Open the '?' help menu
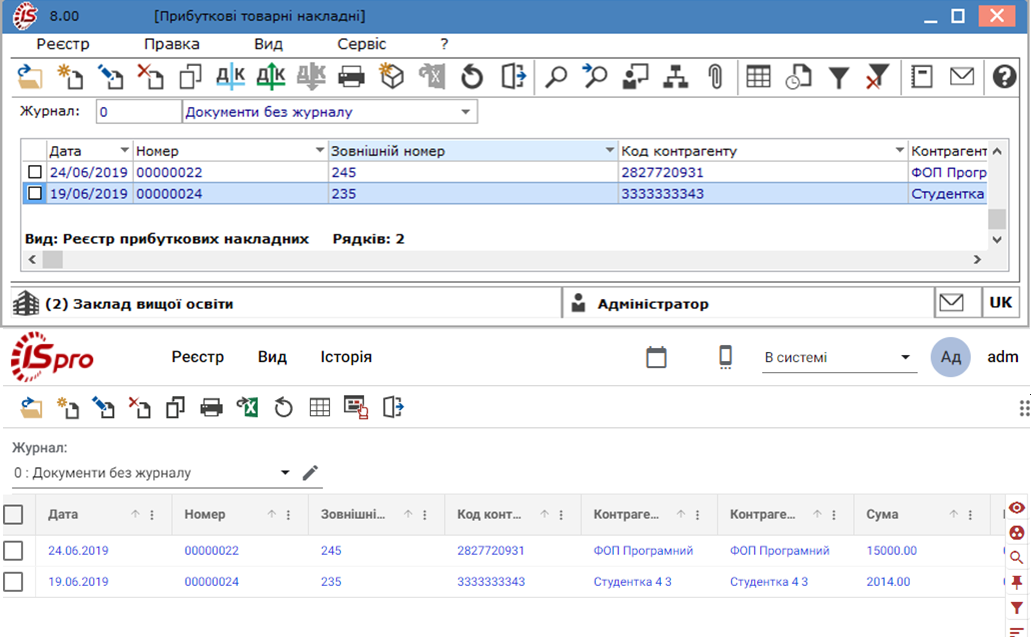 (x=444, y=44)
